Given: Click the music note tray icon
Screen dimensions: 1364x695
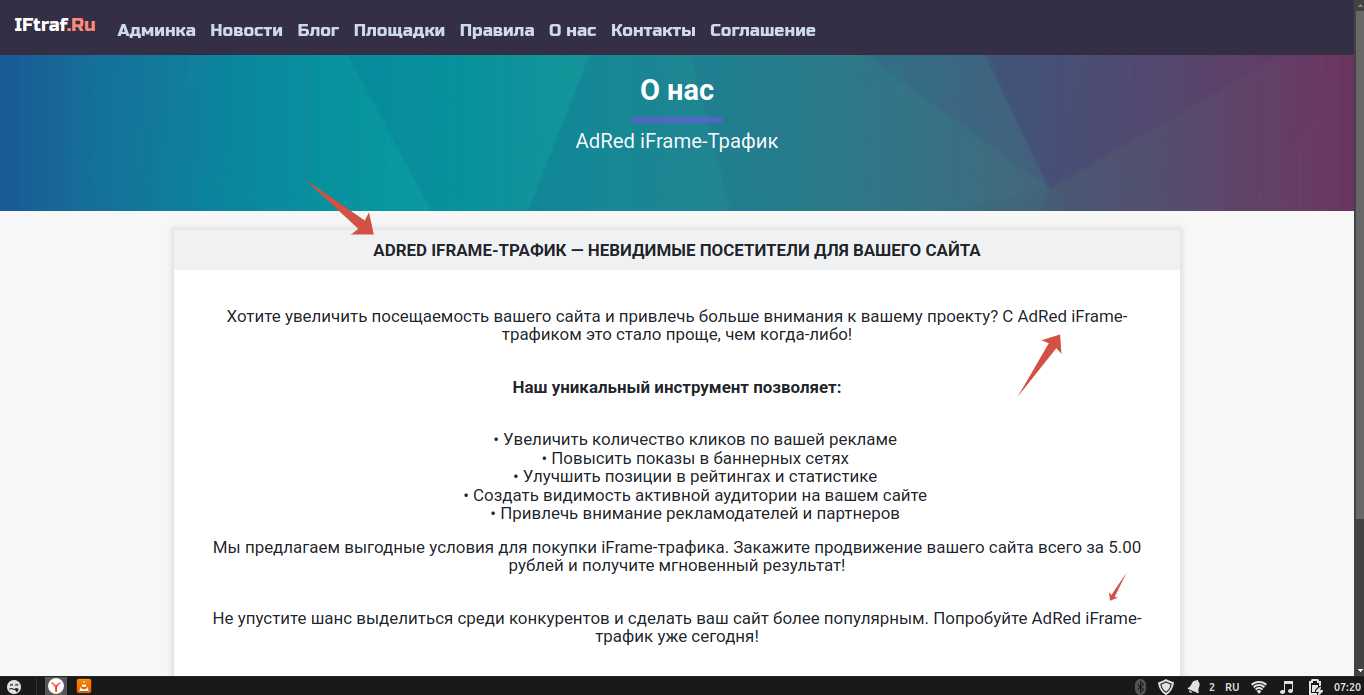Looking at the screenshot, I should pyautogui.click(x=1288, y=687).
